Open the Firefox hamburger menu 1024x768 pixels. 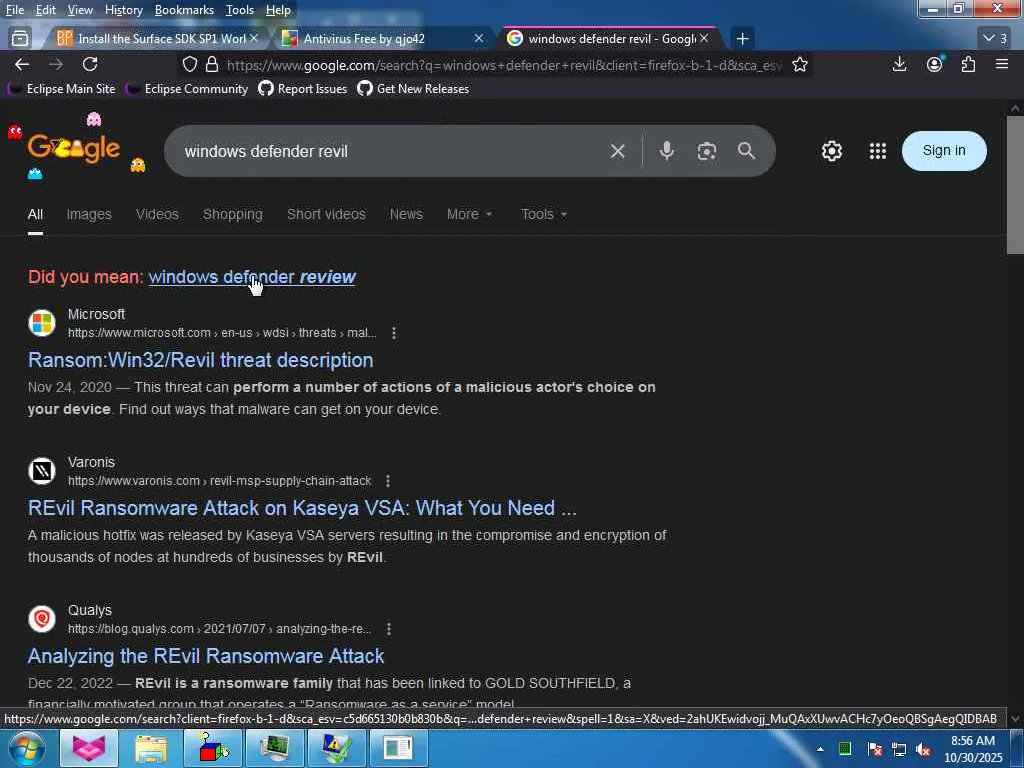[x=1002, y=64]
